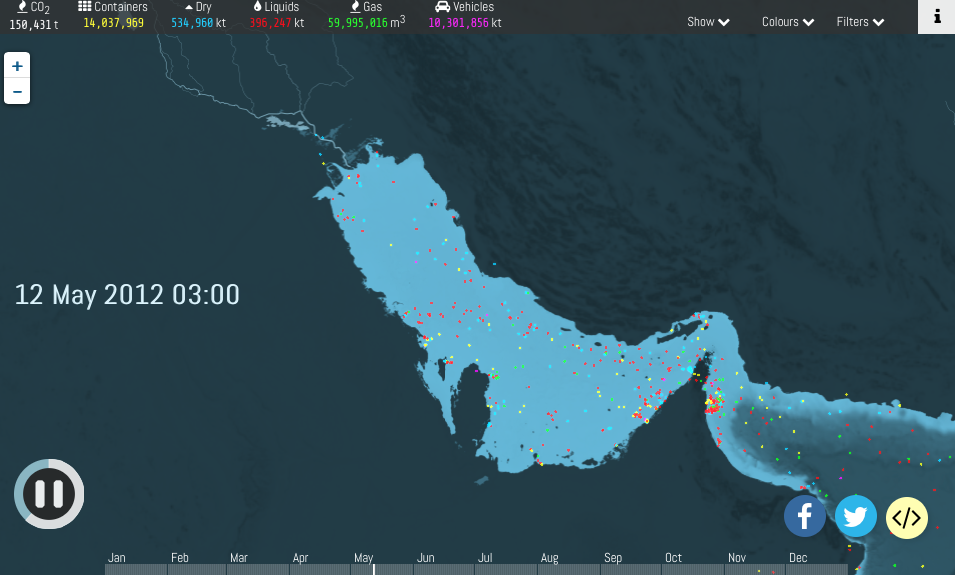The image size is (955, 575).
Task: Open the embed code icon
Action: [x=907, y=518]
